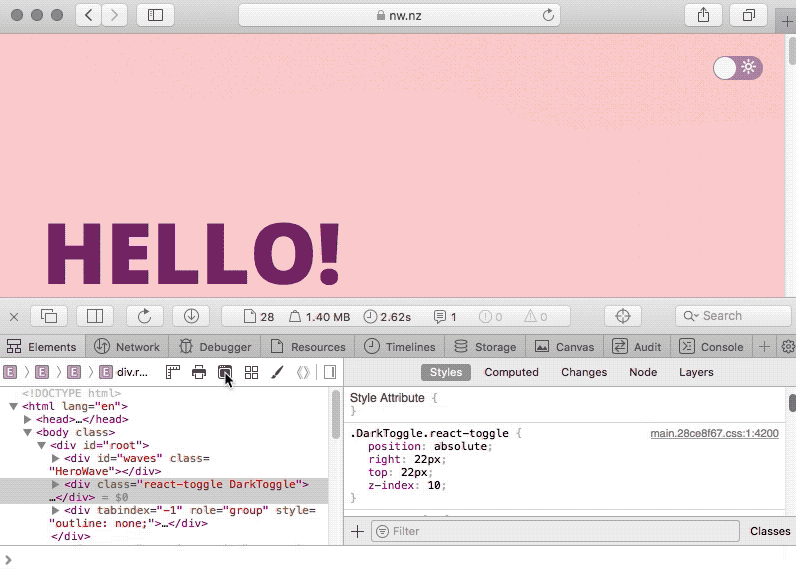Add a new style rule with plus
This screenshot has height=570, width=796.
pos(357,531)
